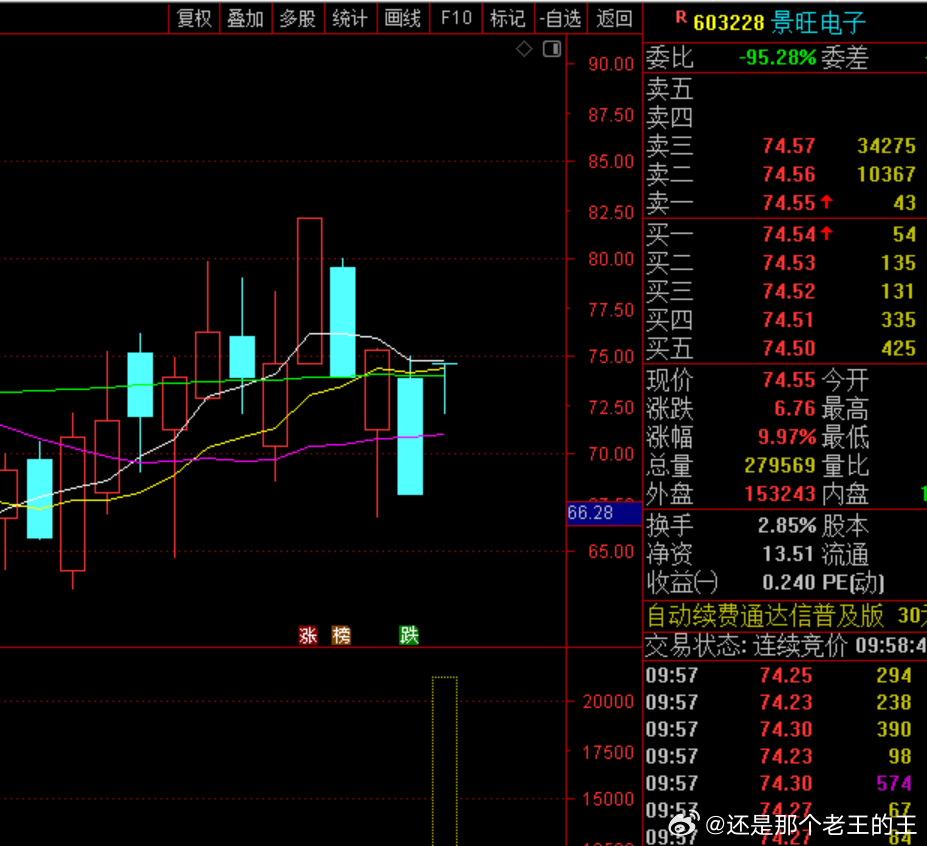Click the 20000 volume axis label
This screenshot has width=927, height=846.
tap(608, 702)
